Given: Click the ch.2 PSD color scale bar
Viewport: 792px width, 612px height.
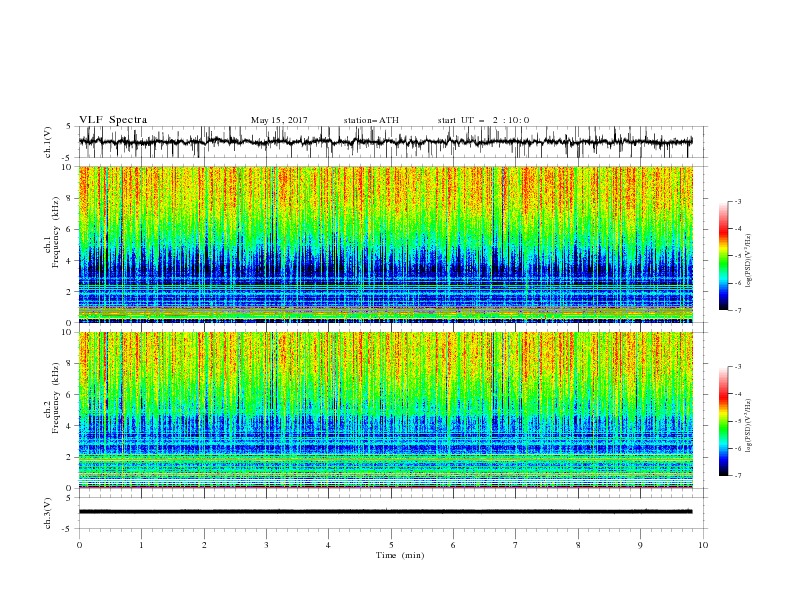Looking at the screenshot, I should [723, 421].
